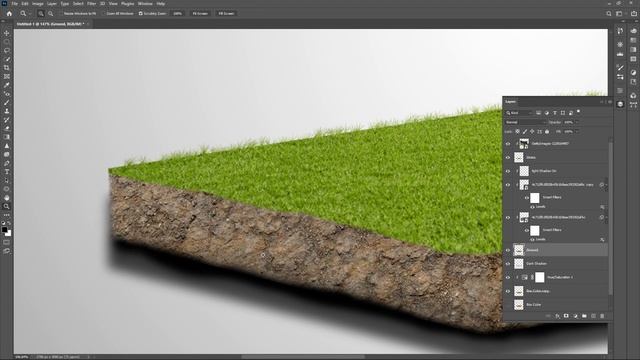Toggle Zoom All Windows checkbox

(x=104, y=13)
